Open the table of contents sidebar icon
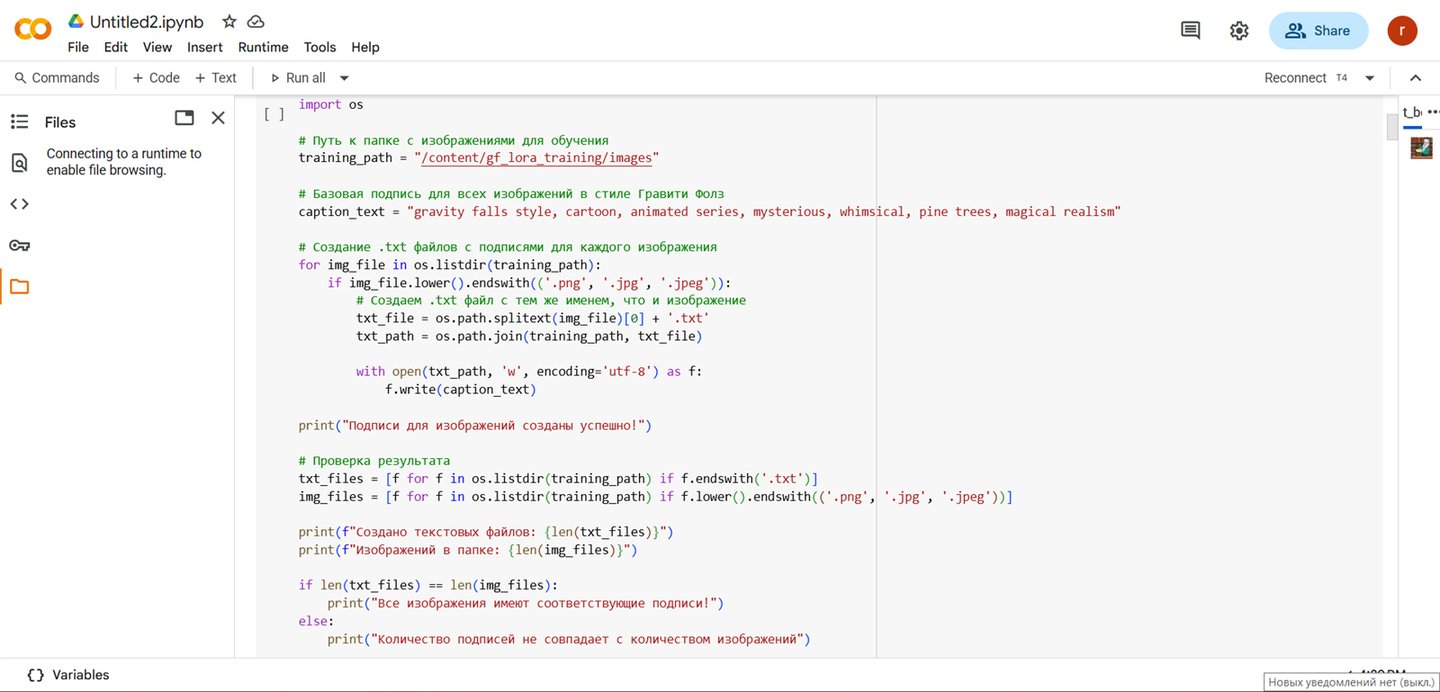The image size is (1440, 692). [x=19, y=122]
